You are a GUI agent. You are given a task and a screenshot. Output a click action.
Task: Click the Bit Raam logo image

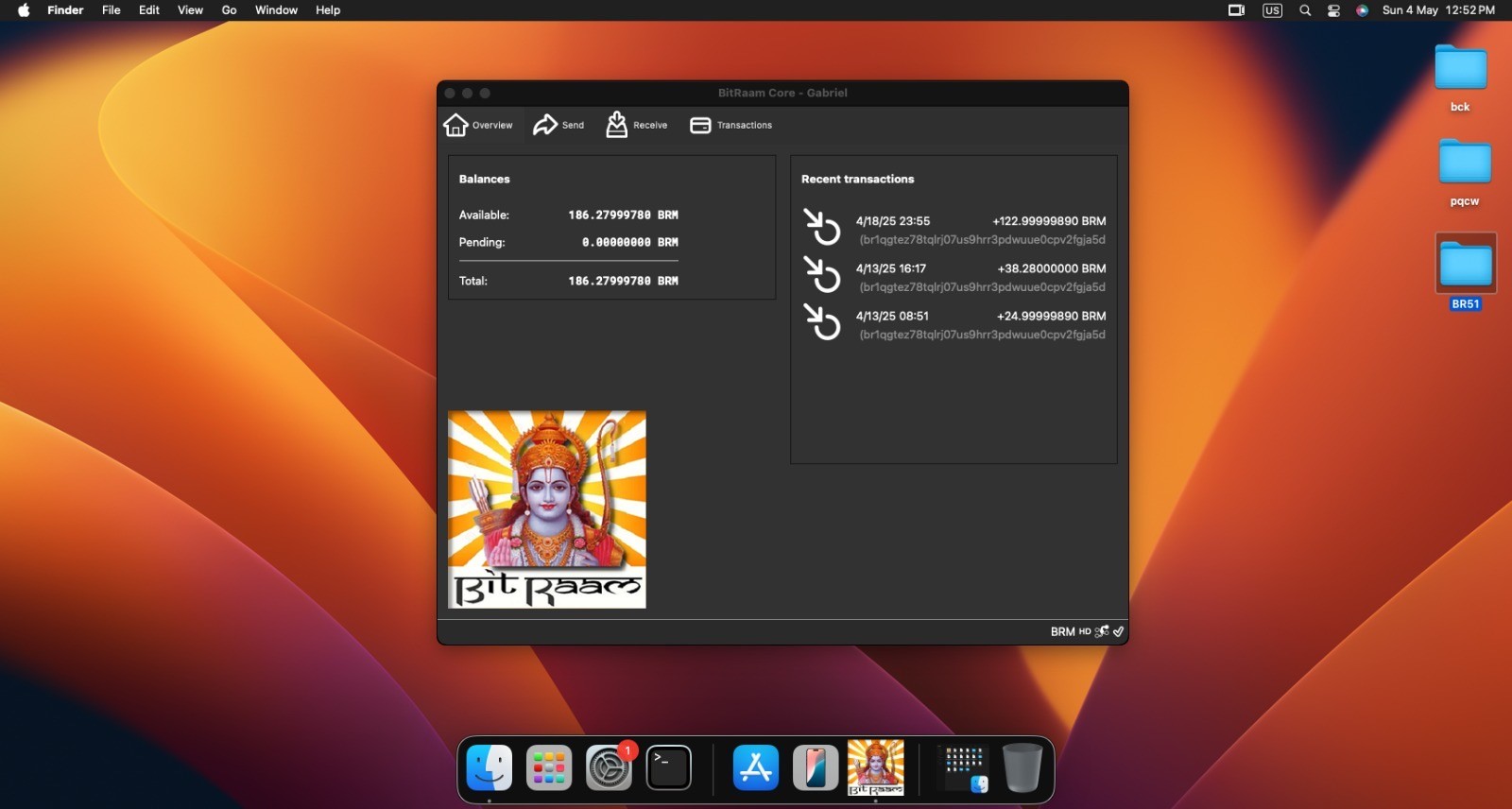coord(547,509)
